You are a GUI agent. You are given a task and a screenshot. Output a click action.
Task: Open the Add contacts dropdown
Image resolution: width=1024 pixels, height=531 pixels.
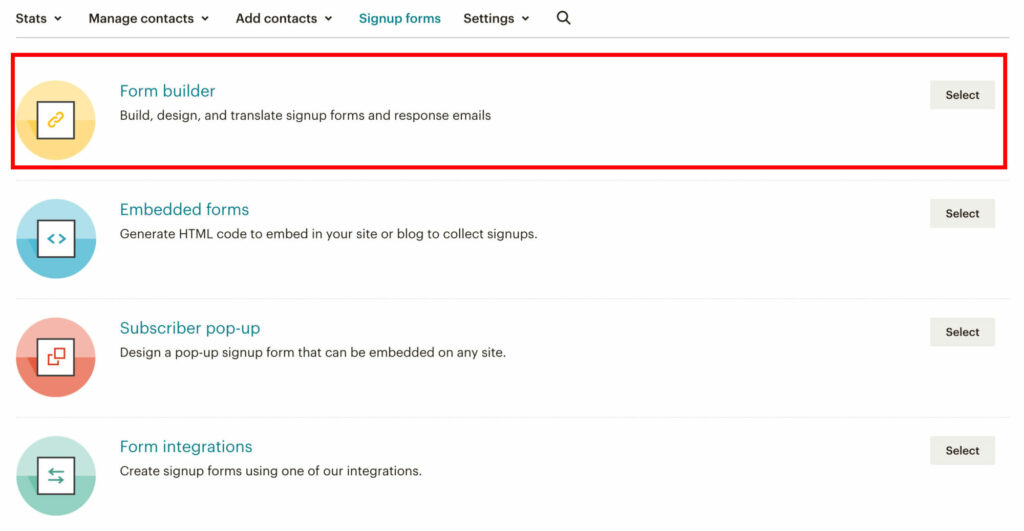pyautogui.click(x=284, y=18)
